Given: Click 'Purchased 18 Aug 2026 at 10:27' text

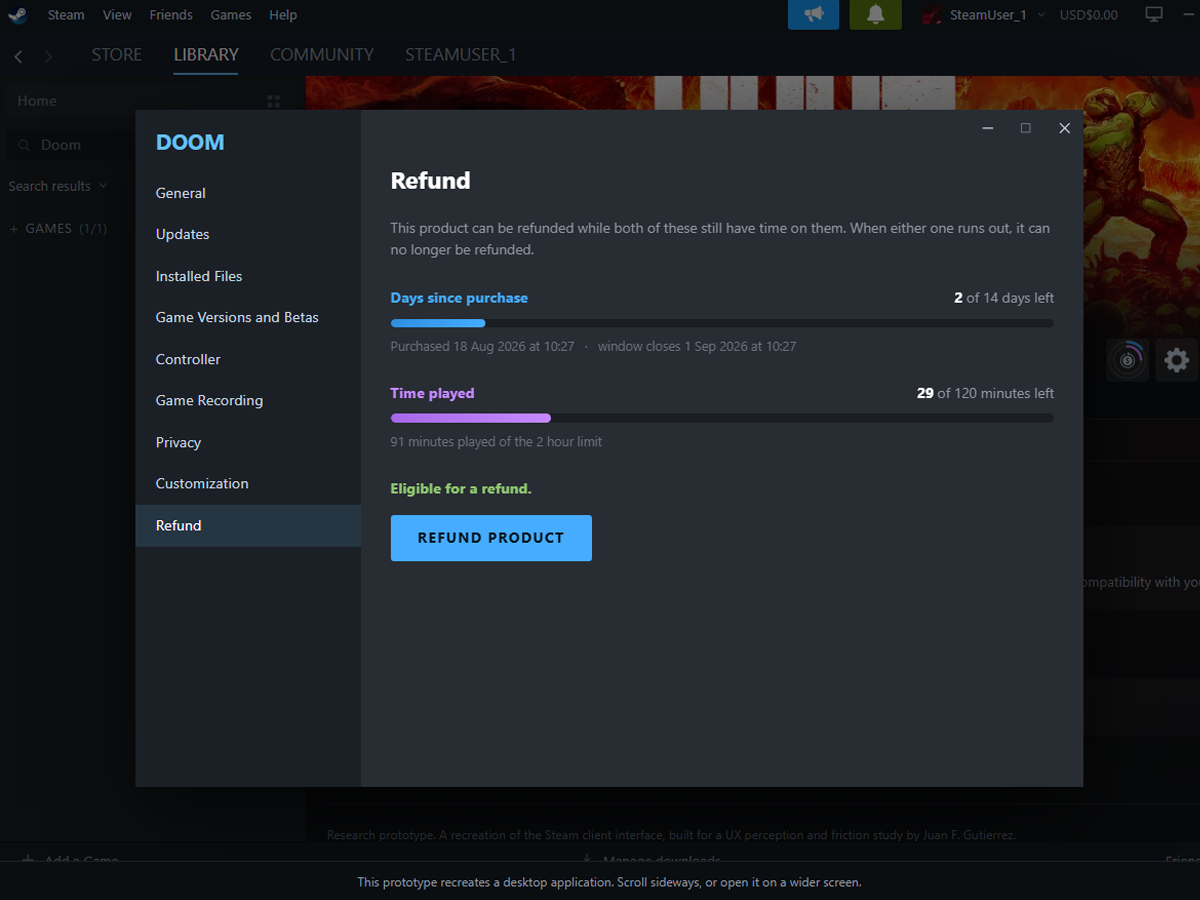Looking at the screenshot, I should 482,347.
